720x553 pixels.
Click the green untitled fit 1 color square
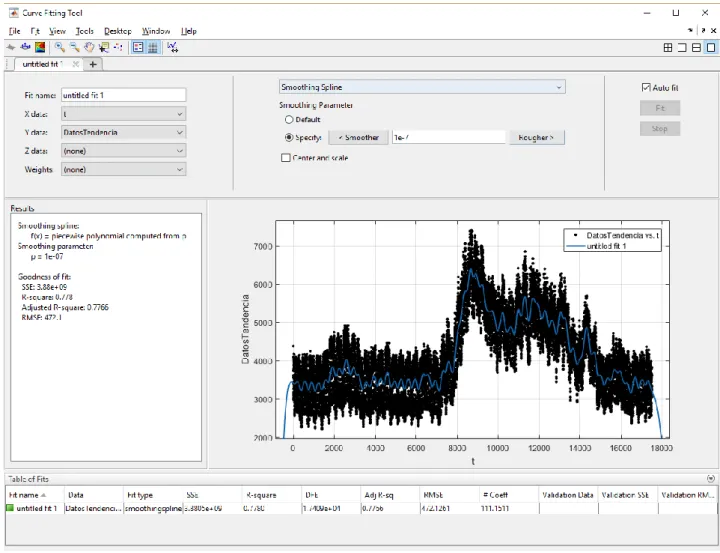click(x=10, y=508)
